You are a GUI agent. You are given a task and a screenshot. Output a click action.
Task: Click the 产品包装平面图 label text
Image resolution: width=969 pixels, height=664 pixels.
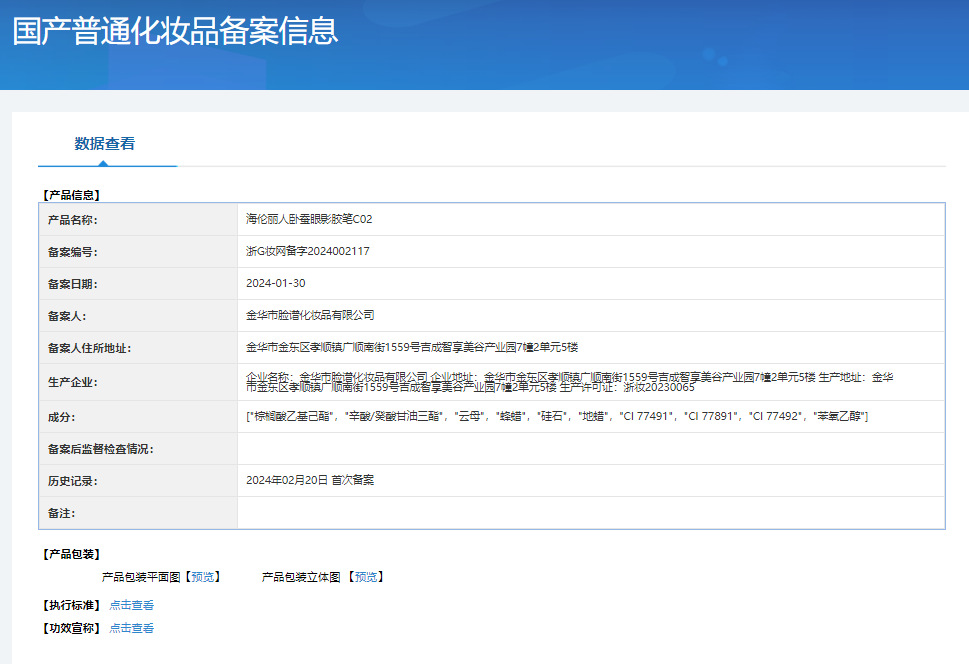click(x=141, y=577)
